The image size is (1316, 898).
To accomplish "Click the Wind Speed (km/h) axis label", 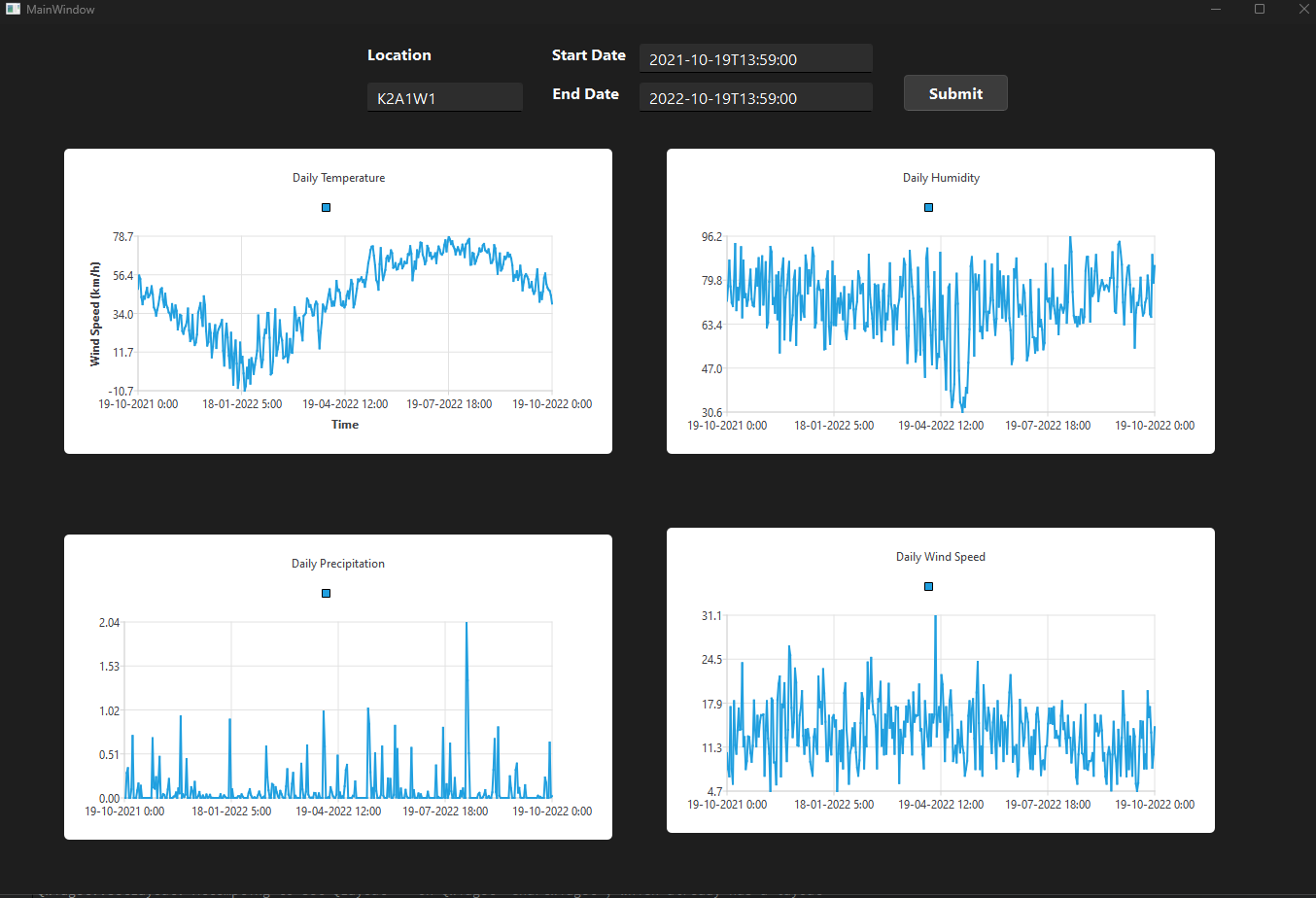I will tap(95, 314).
